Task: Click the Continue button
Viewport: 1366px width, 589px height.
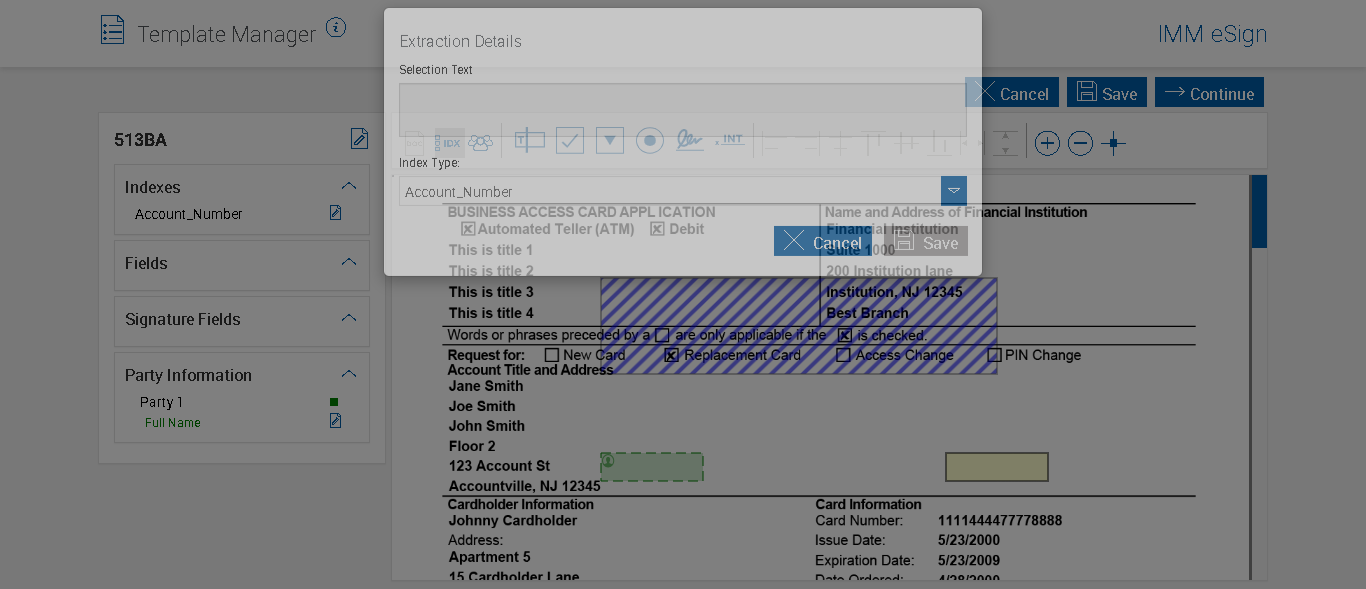Action: pyautogui.click(x=1209, y=92)
